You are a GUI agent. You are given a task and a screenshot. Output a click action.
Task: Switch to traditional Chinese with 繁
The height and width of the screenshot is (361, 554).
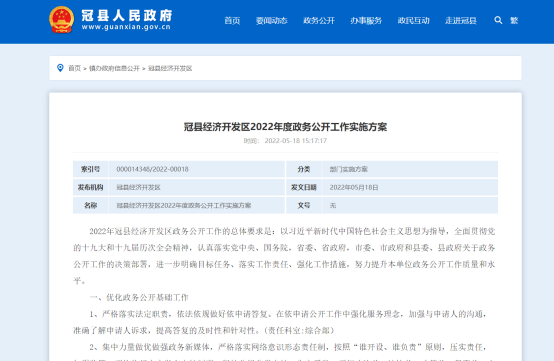pyautogui.click(x=514, y=20)
